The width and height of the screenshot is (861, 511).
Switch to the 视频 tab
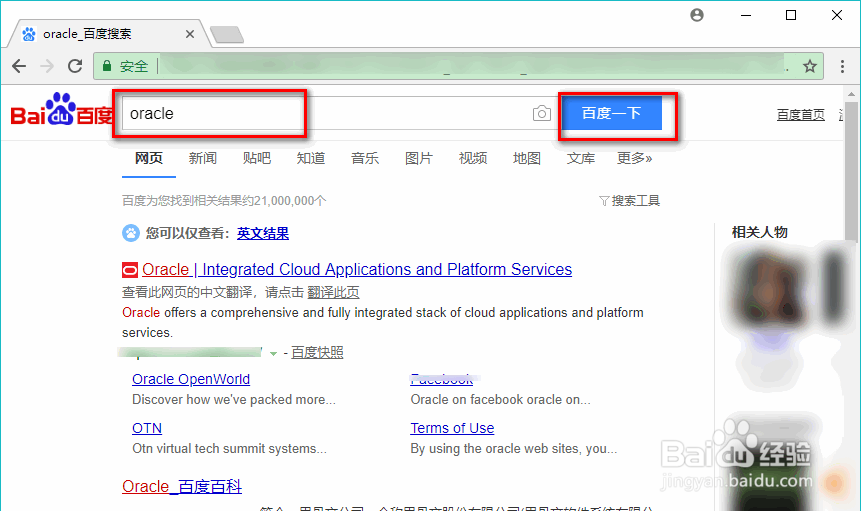473,158
